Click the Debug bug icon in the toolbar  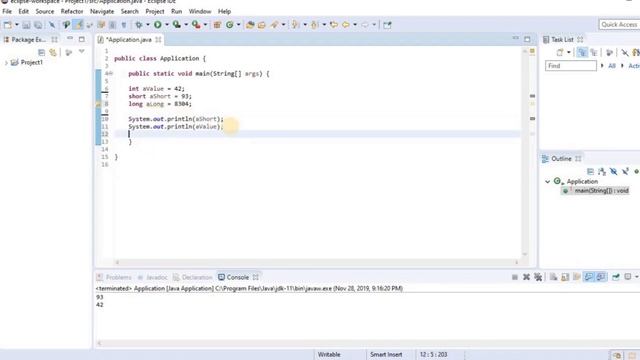pos(139,25)
